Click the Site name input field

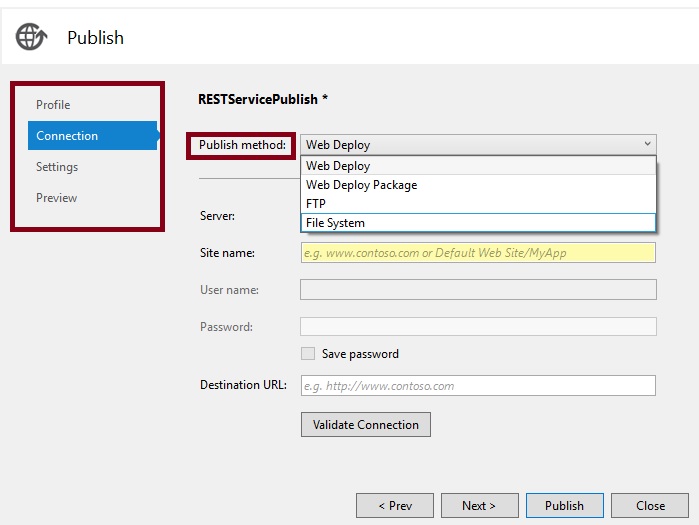[x=478, y=253]
